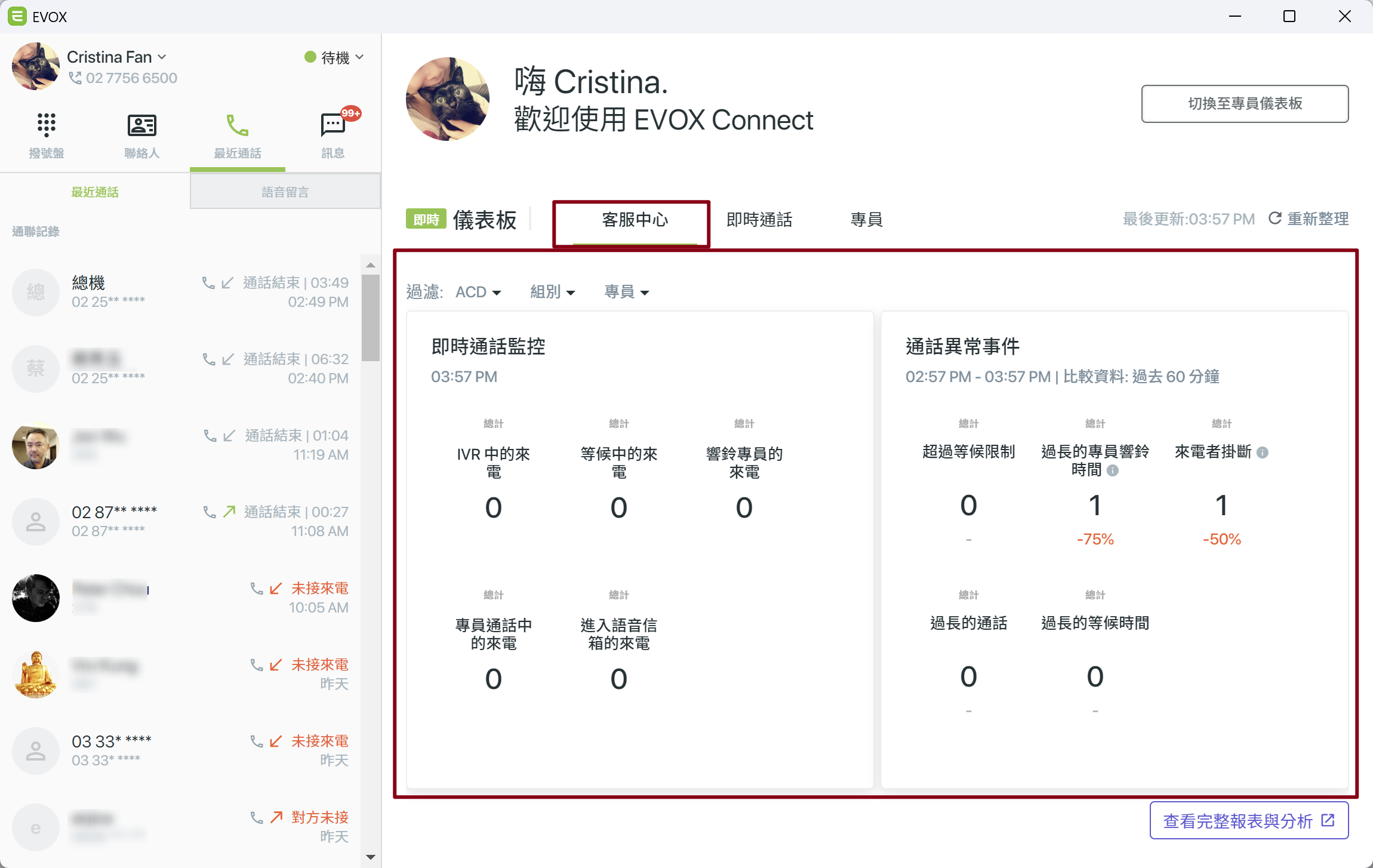Open the dial pad (撥號盤) icon
The width and height of the screenshot is (1373, 868).
(x=47, y=125)
